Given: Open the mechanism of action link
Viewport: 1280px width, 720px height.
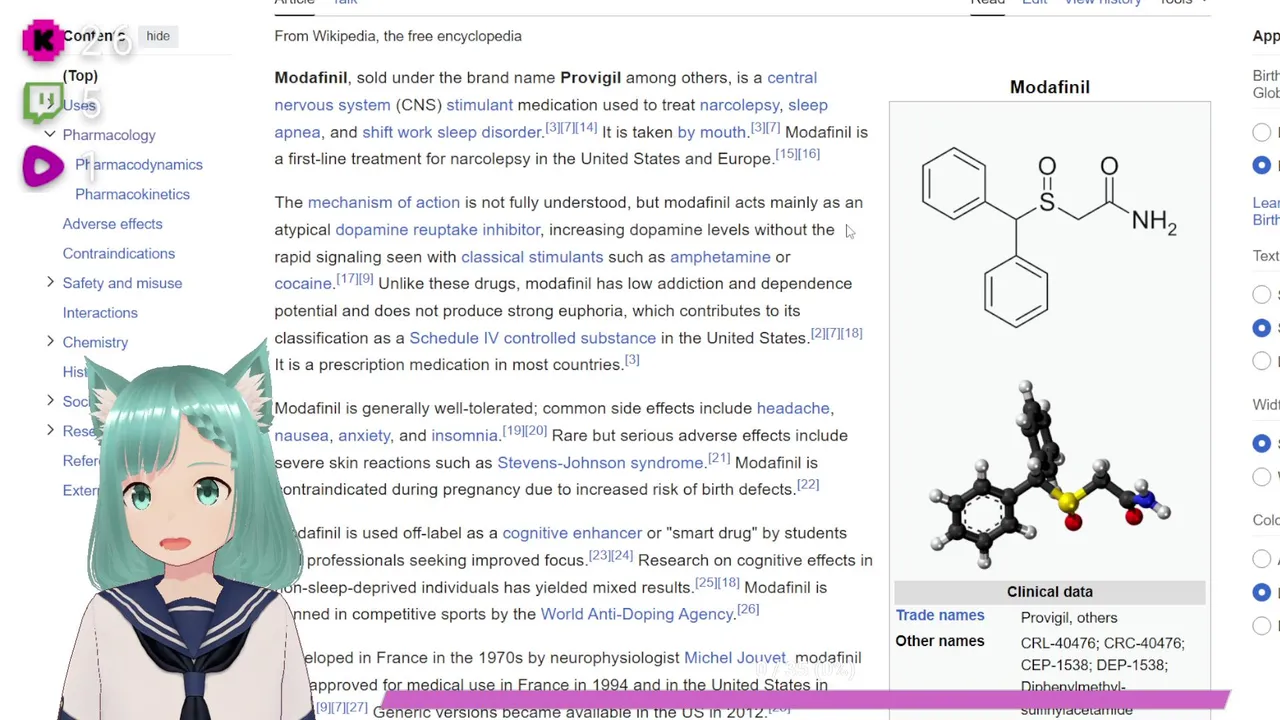Looking at the screenshot, I should click(x=384, y=203).
